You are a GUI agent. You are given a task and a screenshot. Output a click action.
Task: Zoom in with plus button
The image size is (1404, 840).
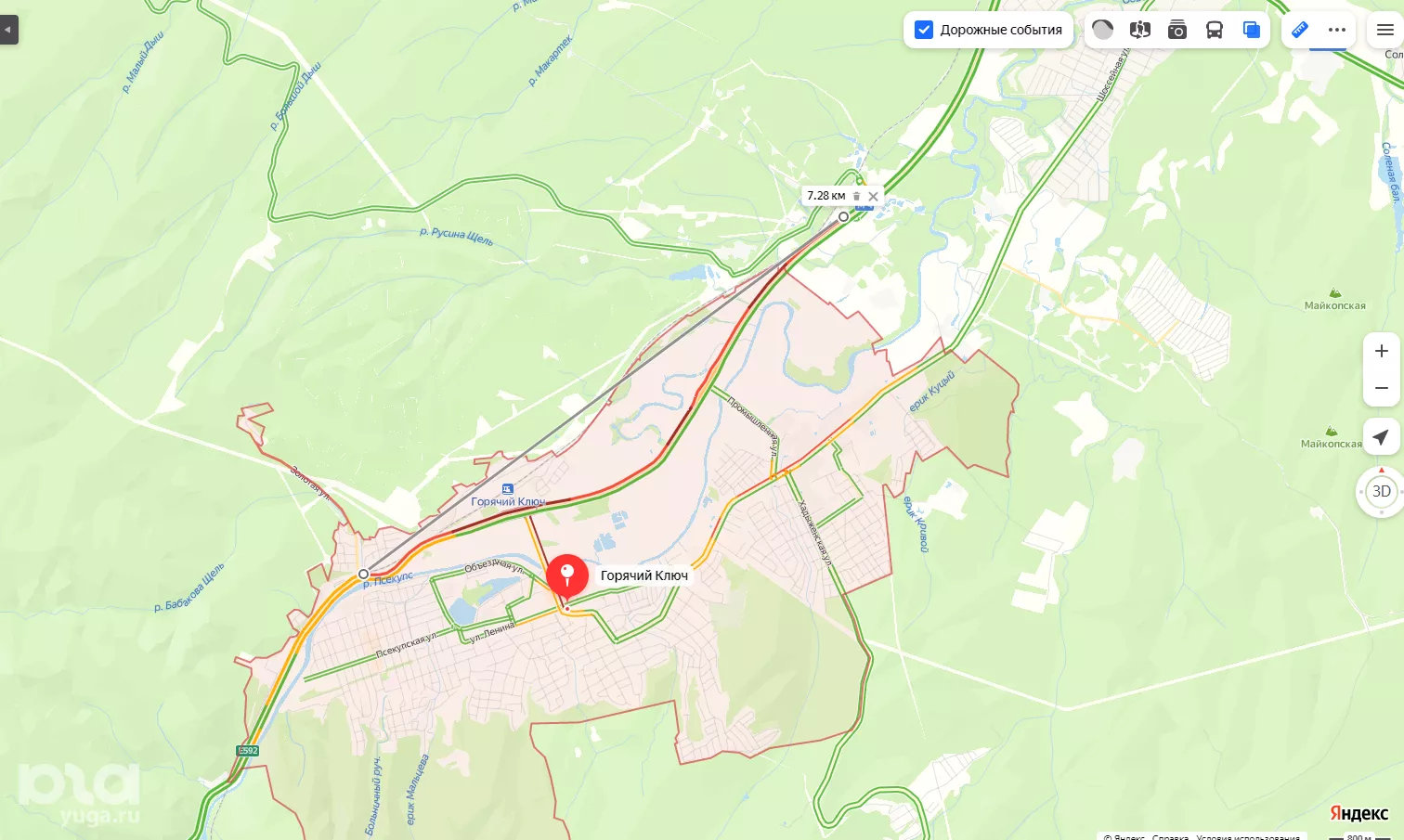pyautogui.click(x=1382, y=351)
